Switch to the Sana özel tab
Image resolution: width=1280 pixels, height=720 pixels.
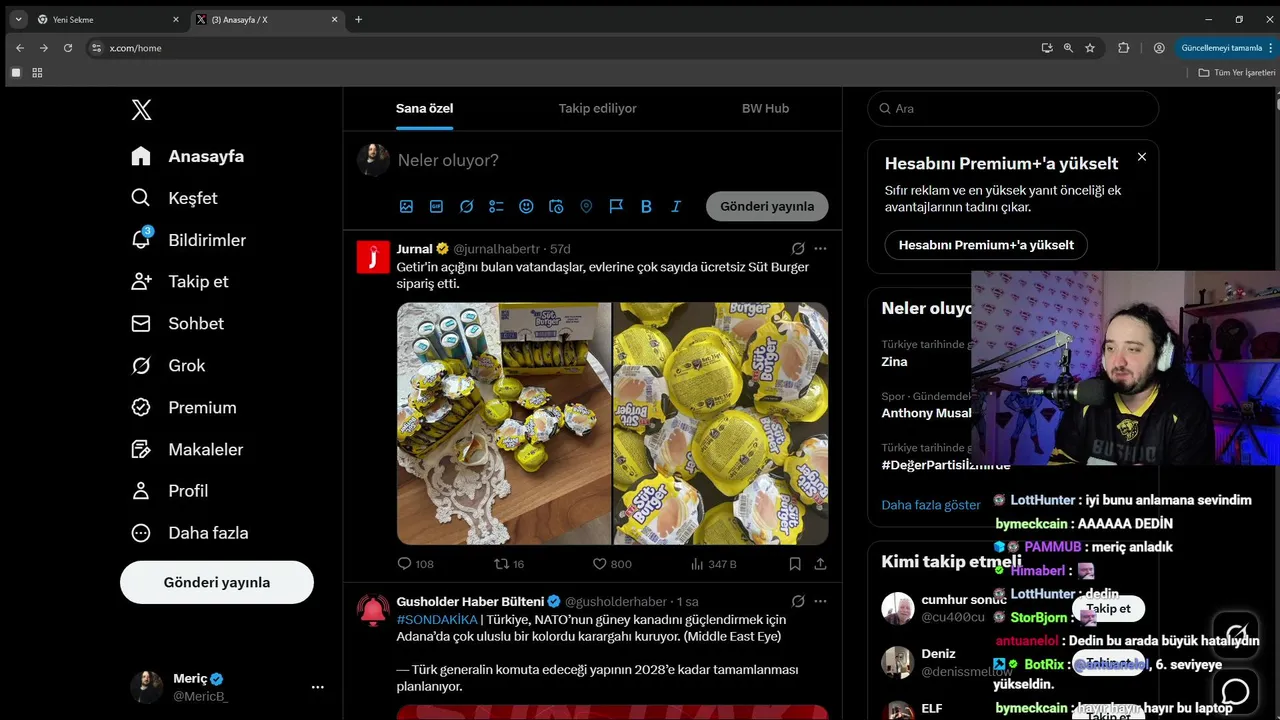click(x=424, y=108)
